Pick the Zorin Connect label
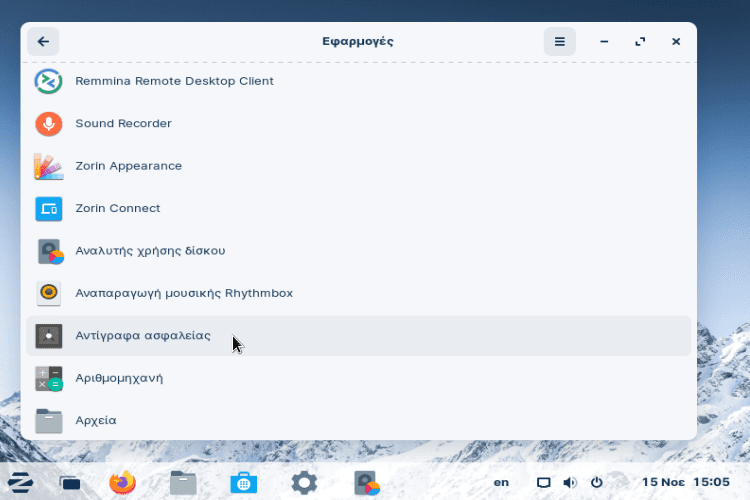 tap(118, 208)
